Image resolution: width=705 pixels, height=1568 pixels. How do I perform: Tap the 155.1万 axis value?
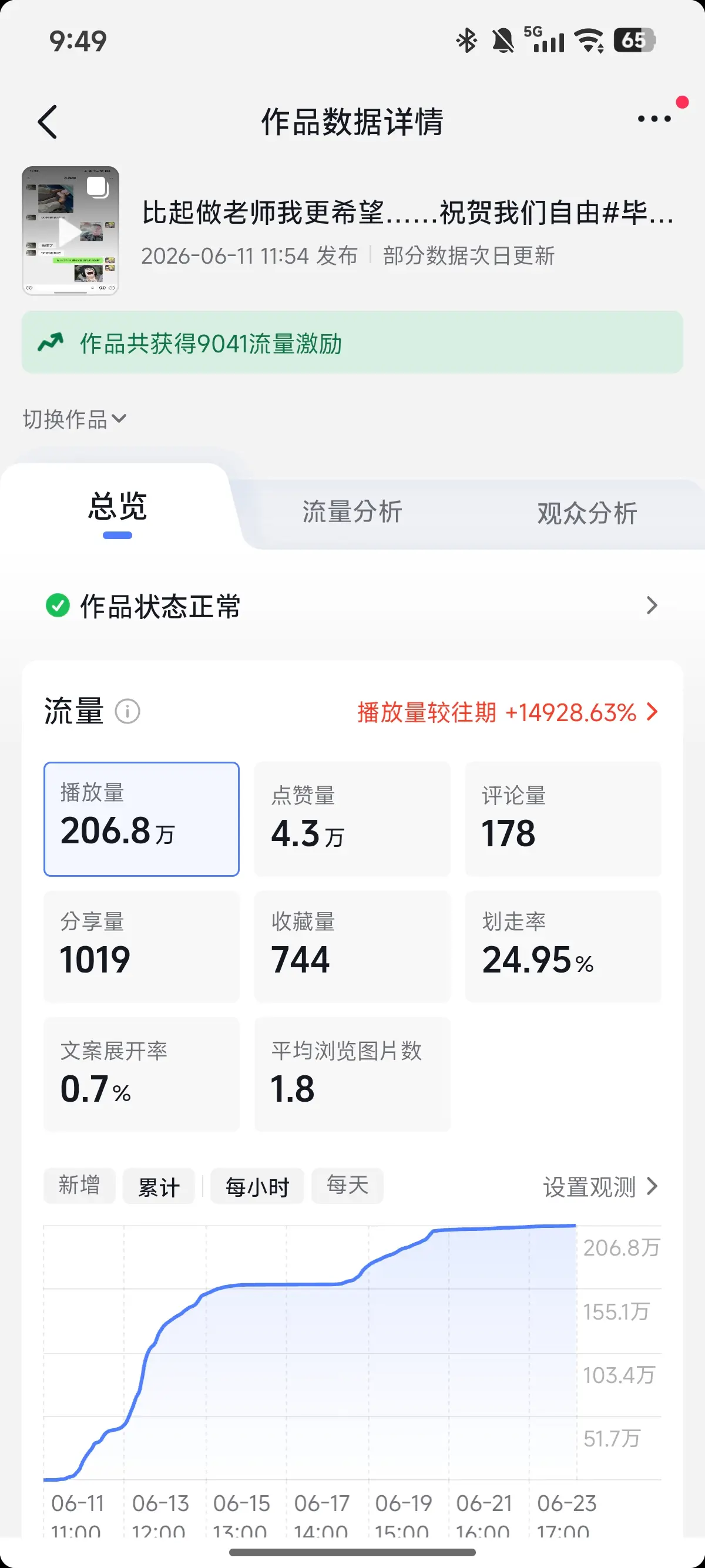[x=616, y=1312]
